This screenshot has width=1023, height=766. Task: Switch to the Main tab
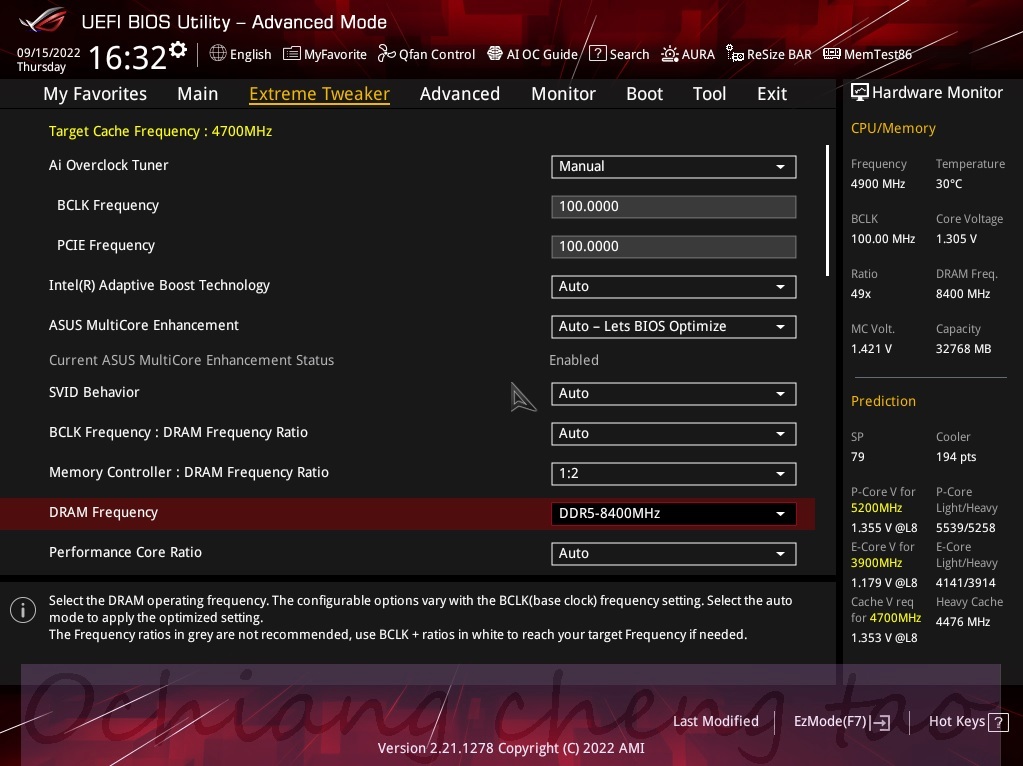198,94
